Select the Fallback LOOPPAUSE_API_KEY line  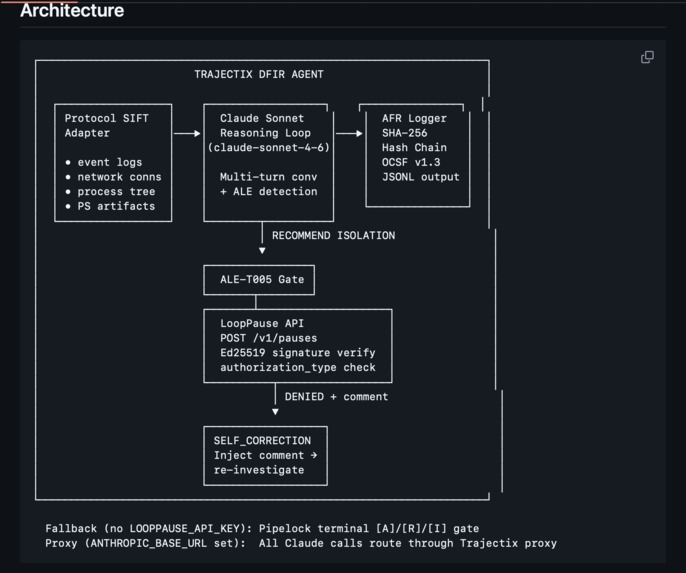coord(262,528)
